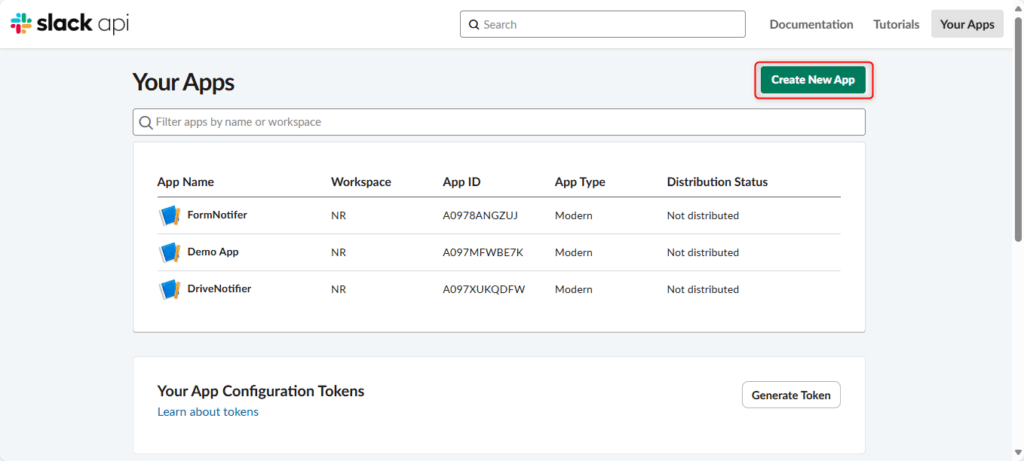
Task: Click the Create New App button
Action: pyautogui.click(x=813, y=80)
